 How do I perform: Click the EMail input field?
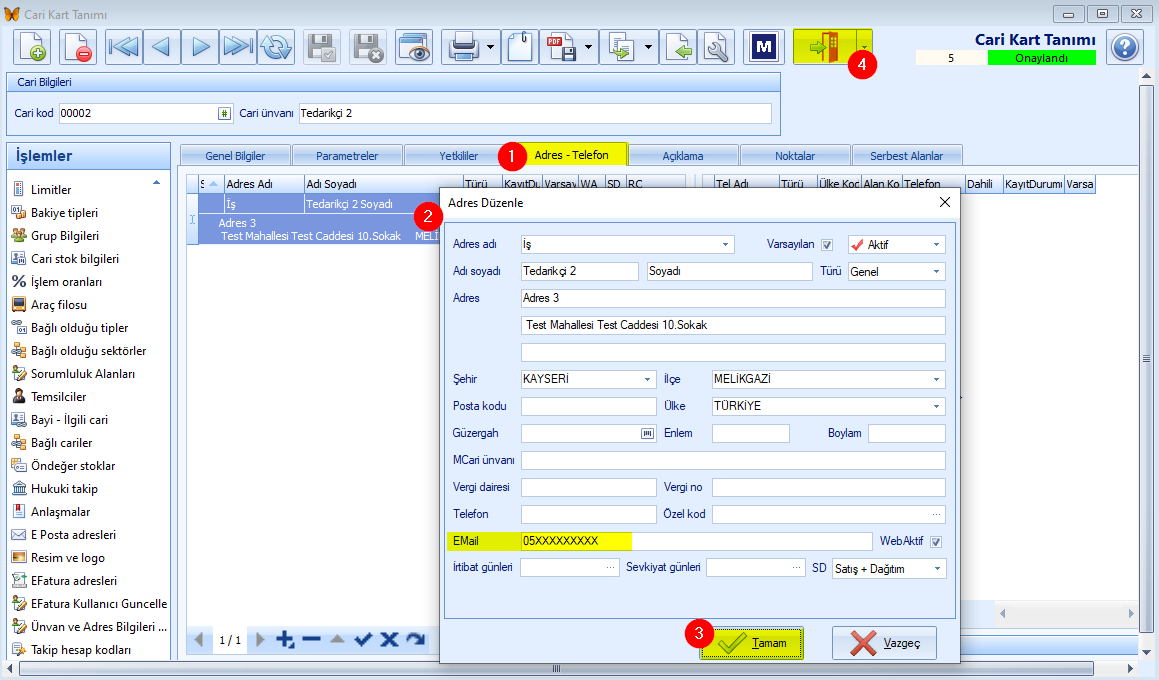696,541
